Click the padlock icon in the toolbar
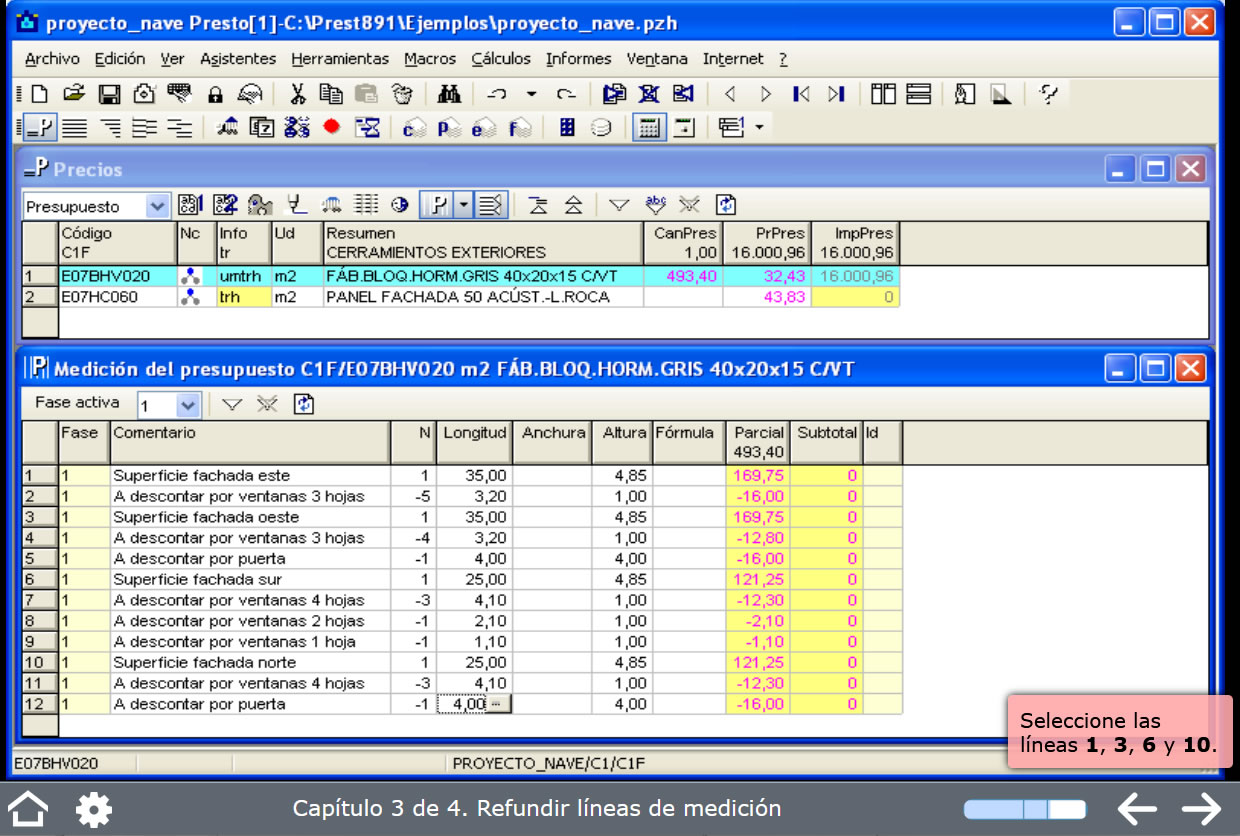 [x=215, y=94]
